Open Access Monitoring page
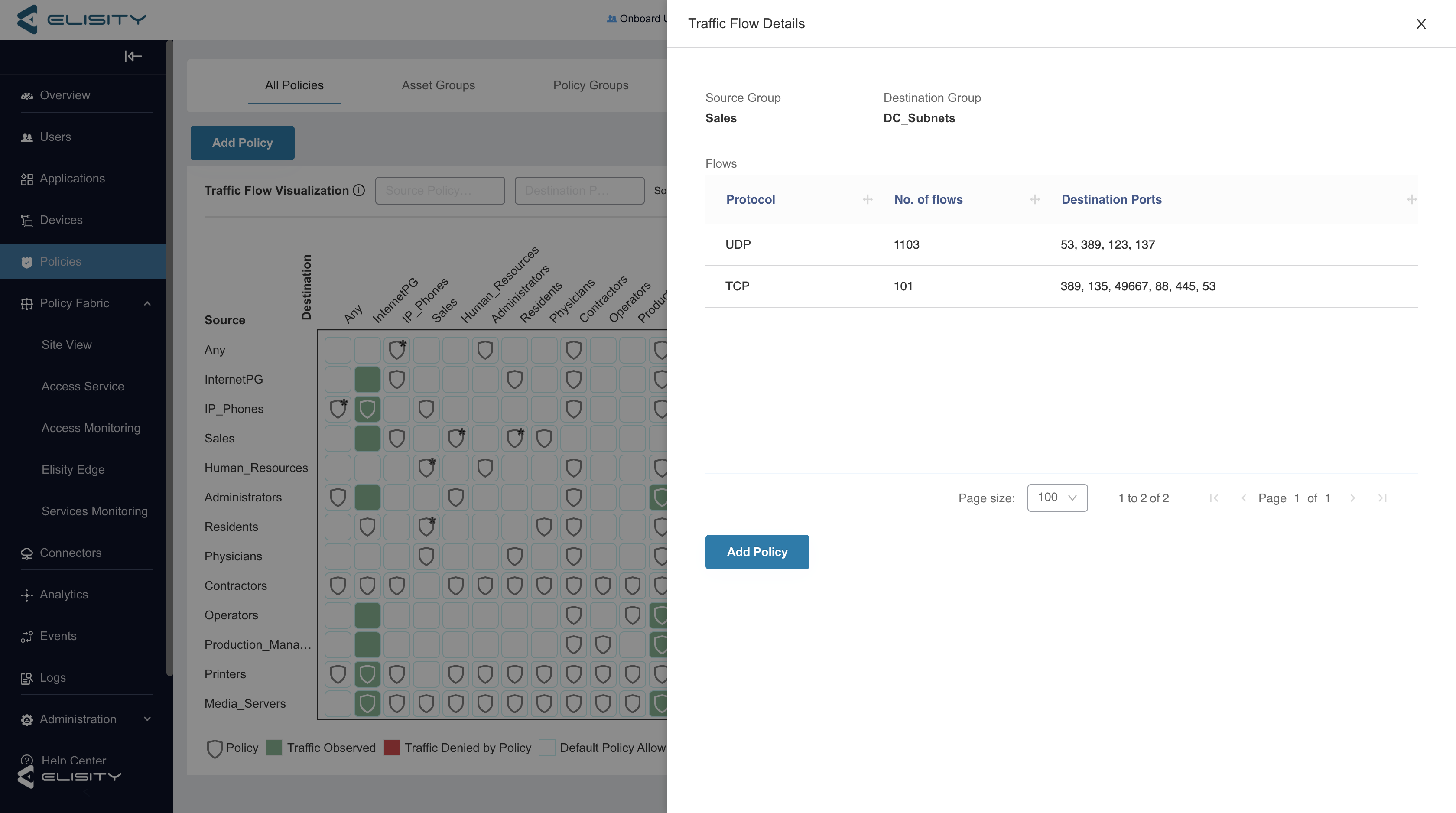The image size is (1456, 813). 91,428
